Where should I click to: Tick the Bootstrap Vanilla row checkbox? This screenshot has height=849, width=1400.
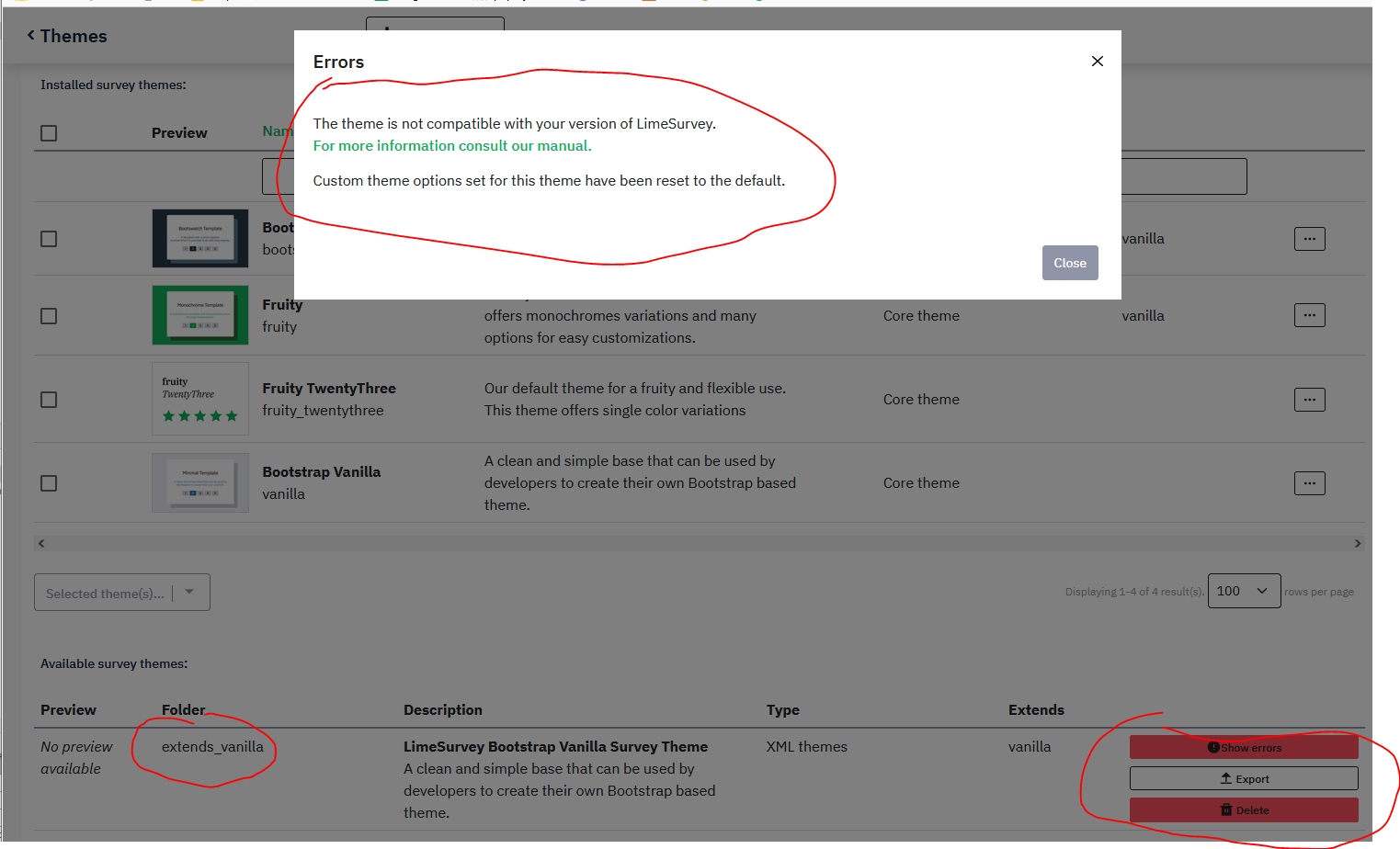click(49, 483)
